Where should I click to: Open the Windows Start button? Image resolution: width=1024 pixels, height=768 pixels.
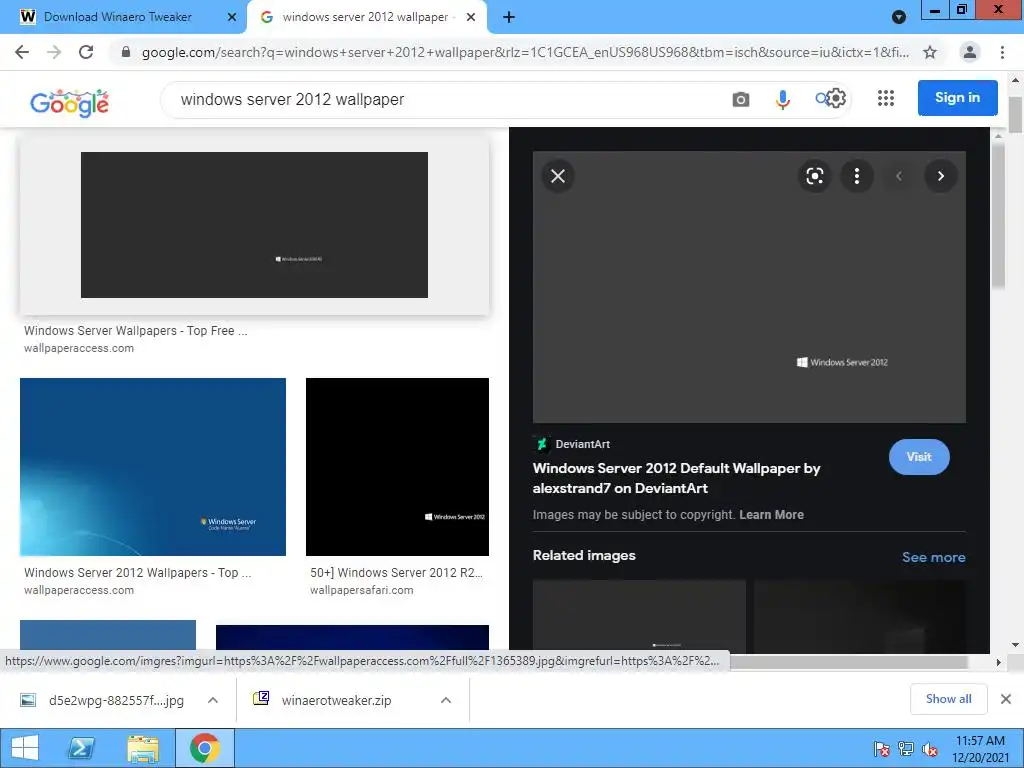25,748
